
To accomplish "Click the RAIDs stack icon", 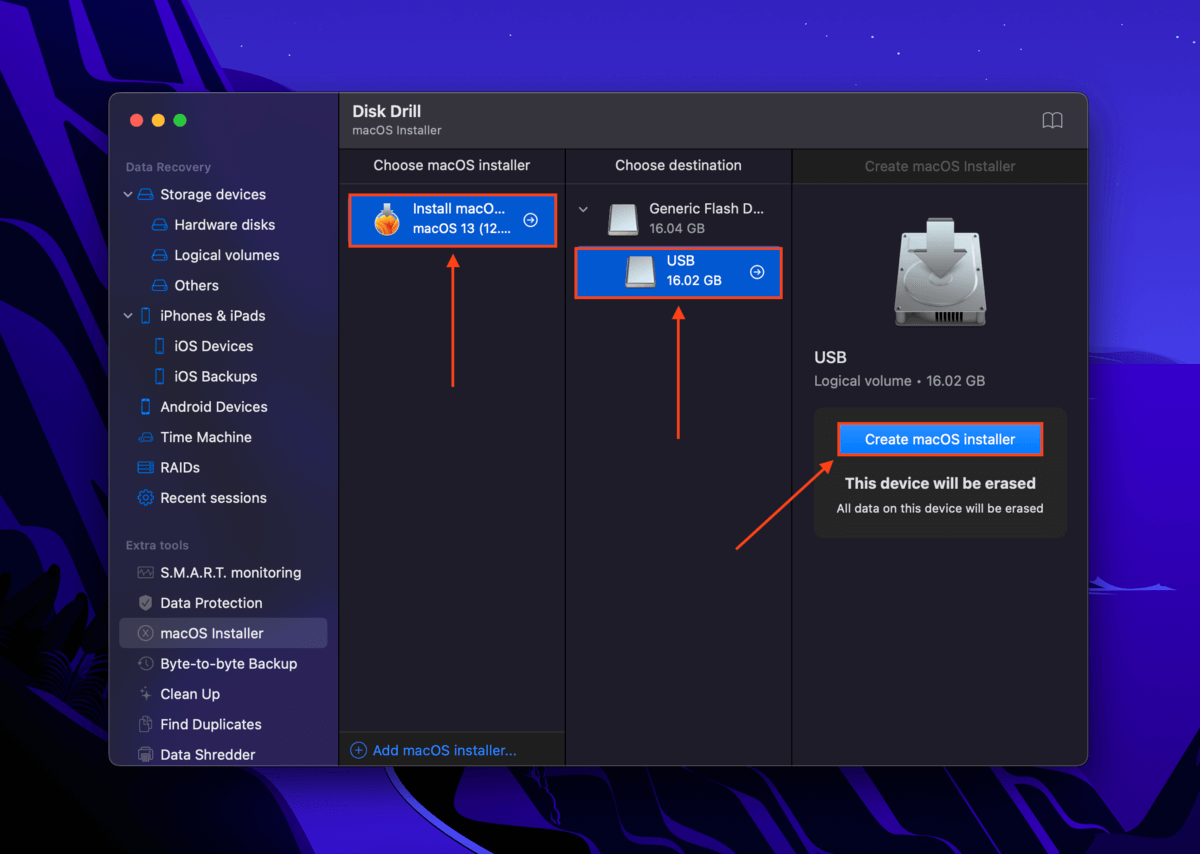I will click(x=145, y=468).
